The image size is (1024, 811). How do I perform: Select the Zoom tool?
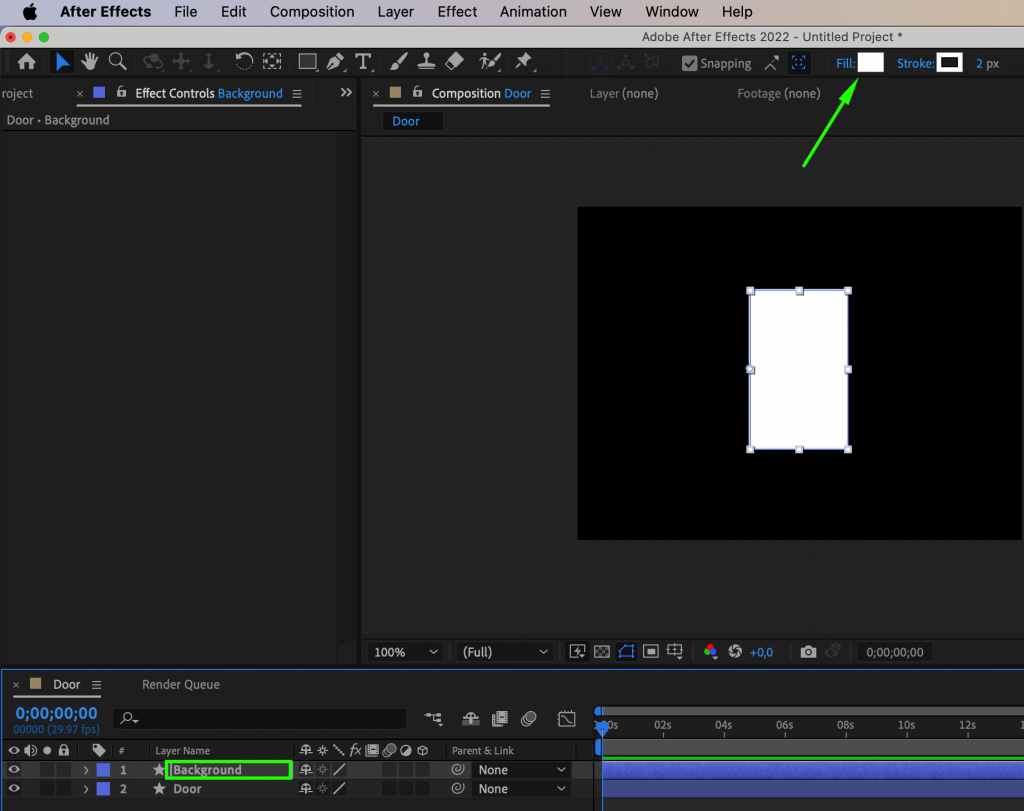coord(117,61)
